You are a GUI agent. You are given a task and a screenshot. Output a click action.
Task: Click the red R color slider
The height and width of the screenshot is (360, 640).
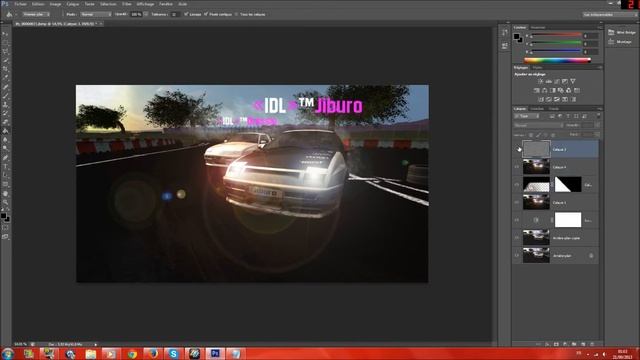pyautogui.click(x=556, y=36)
